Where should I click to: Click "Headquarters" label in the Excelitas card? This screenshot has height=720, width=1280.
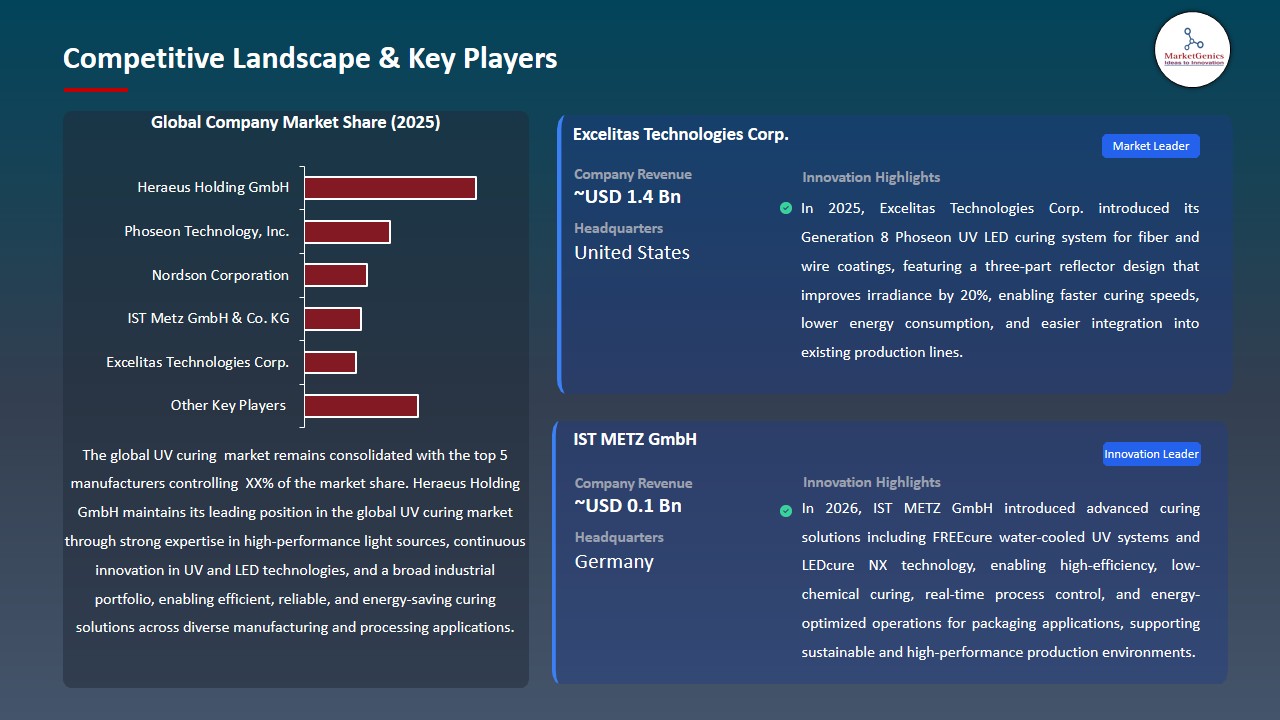pyautogui.click(x=618, y=228)
